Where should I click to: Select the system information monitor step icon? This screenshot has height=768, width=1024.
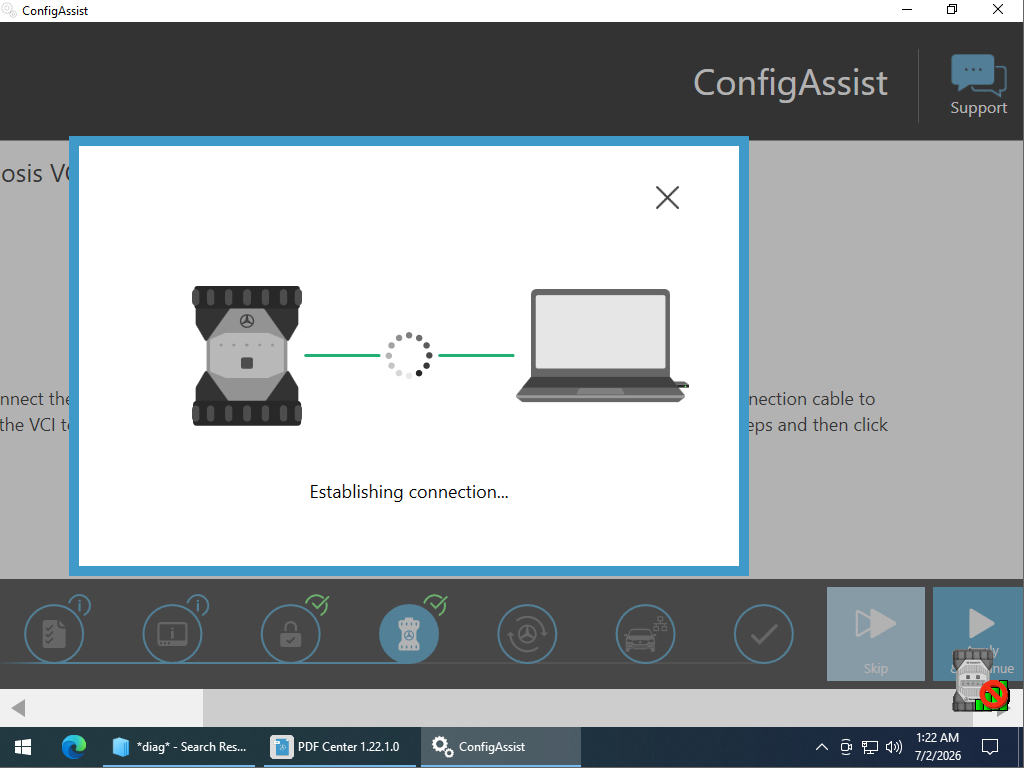click(172, 633)
